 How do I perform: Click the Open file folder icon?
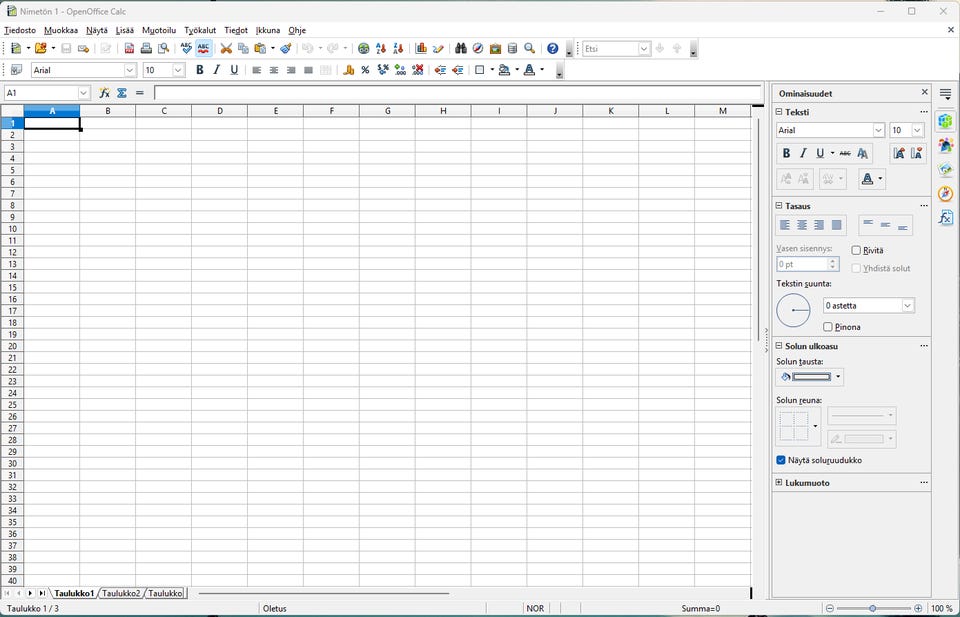(x=40, y=48)
